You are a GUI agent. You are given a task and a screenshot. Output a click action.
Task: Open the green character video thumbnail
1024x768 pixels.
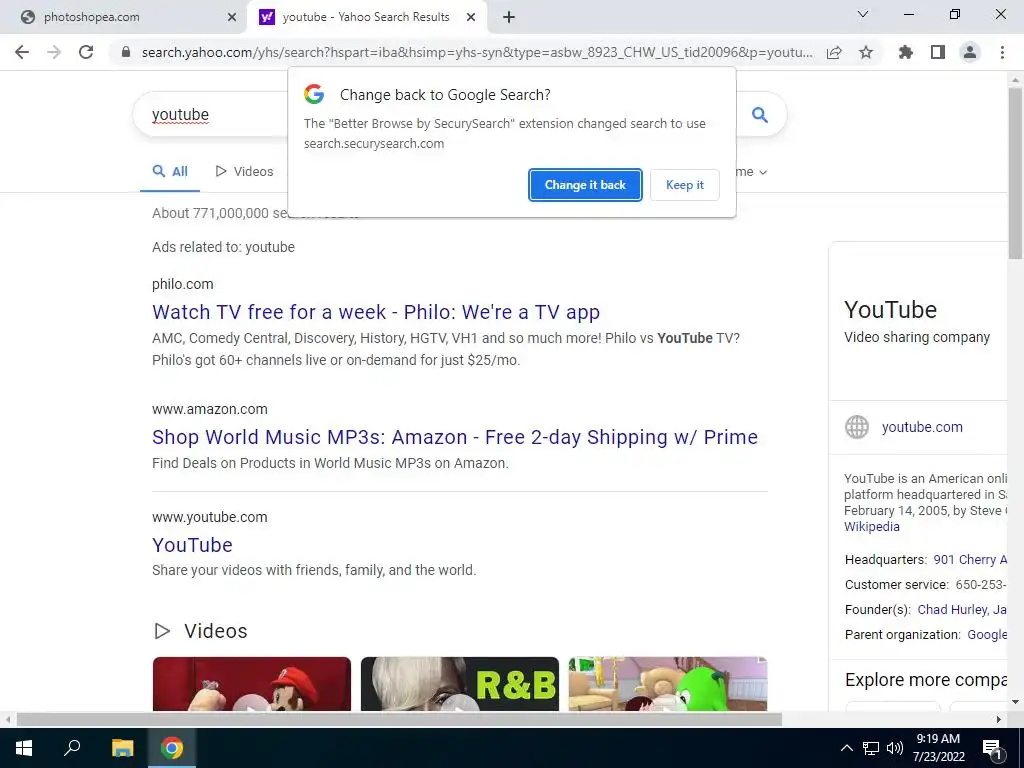pos(667,684)
